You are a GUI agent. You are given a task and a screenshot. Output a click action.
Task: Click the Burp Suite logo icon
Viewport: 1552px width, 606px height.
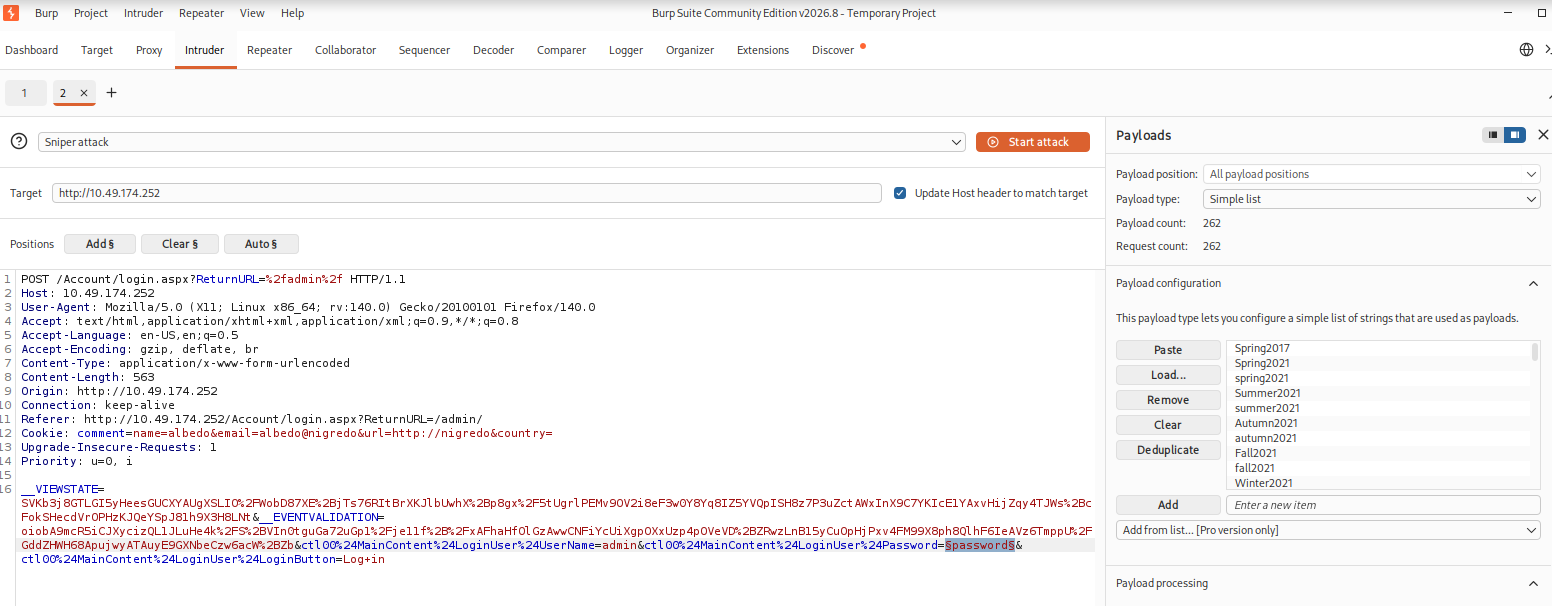pyautogui.click(x=11, y=13)
